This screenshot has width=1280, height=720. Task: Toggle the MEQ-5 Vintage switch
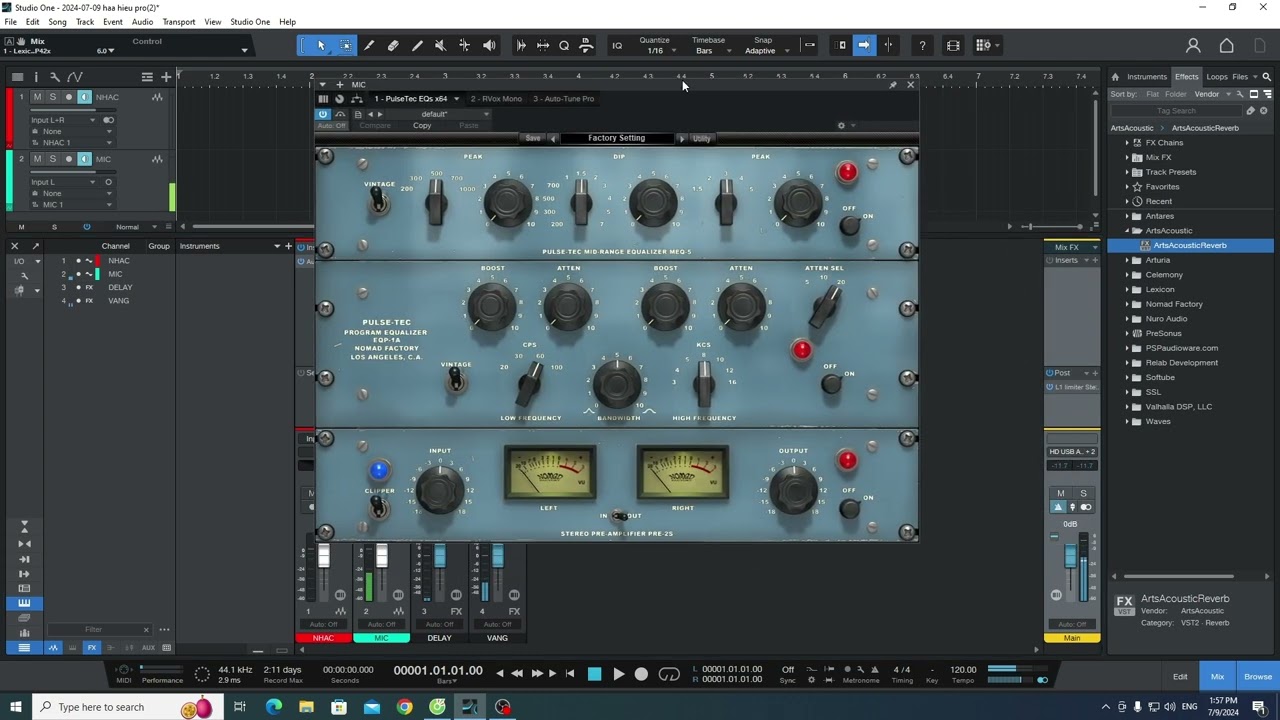point(378,201)
